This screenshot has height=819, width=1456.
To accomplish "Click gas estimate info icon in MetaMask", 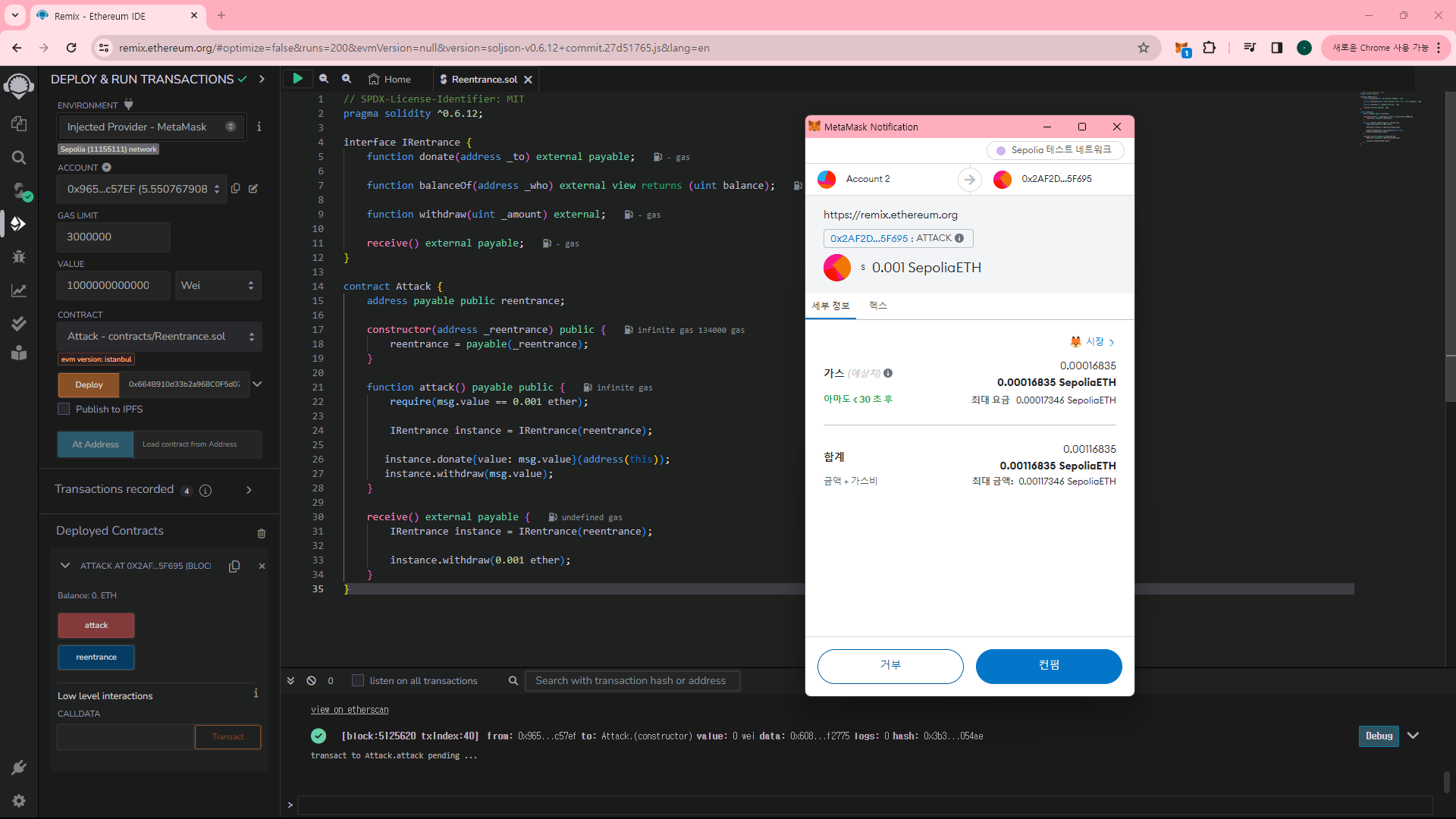I will (888, 373).
